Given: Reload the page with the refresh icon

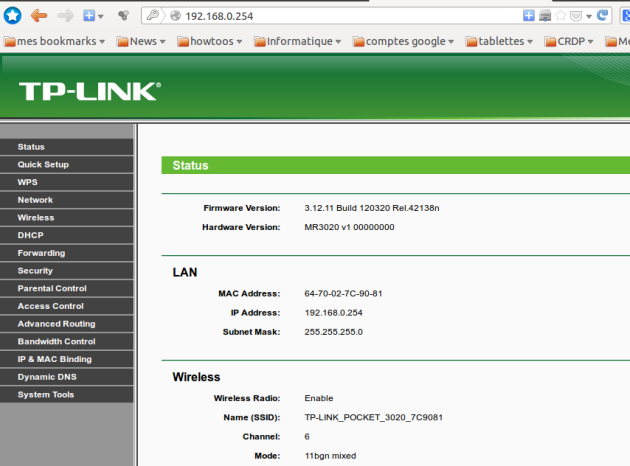Looking at the screenshot, I should [x=603, y=16].
